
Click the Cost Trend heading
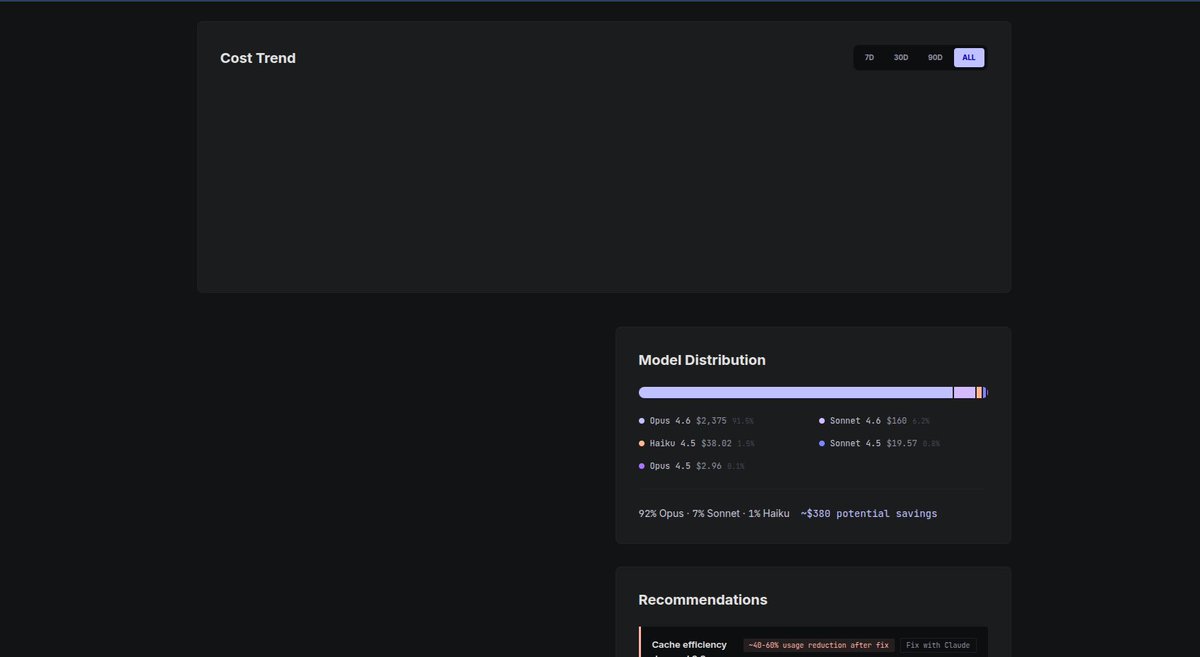coord(258,58)
